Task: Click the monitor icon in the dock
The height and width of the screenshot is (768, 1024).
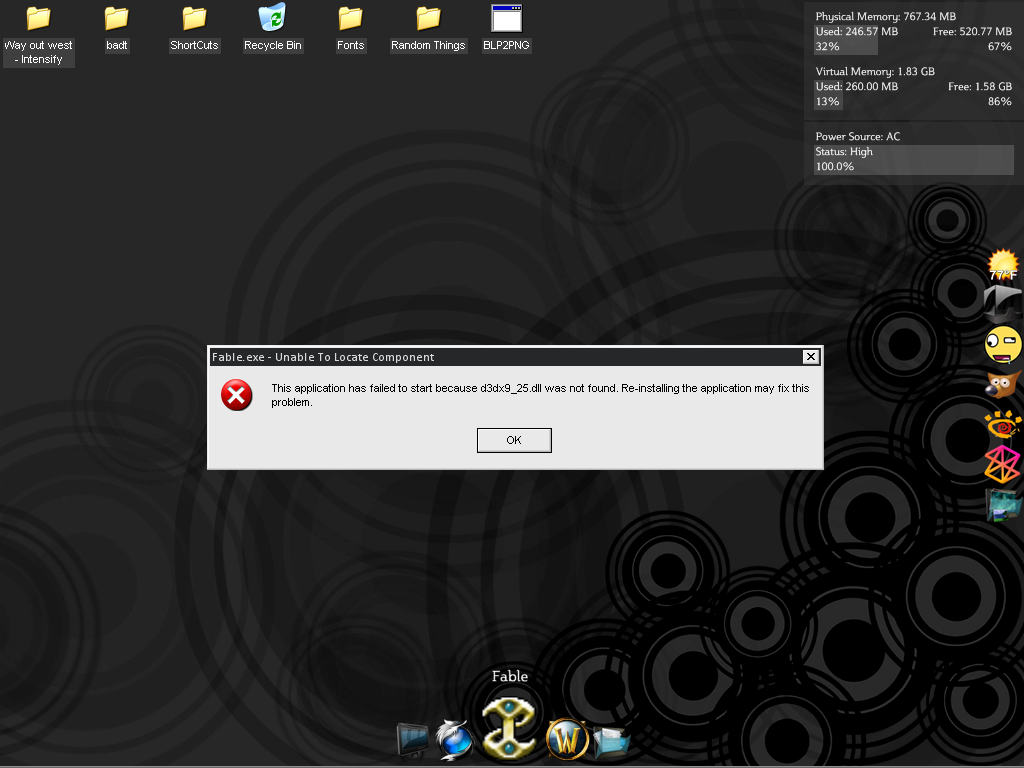Action: (x=412, y=741)
